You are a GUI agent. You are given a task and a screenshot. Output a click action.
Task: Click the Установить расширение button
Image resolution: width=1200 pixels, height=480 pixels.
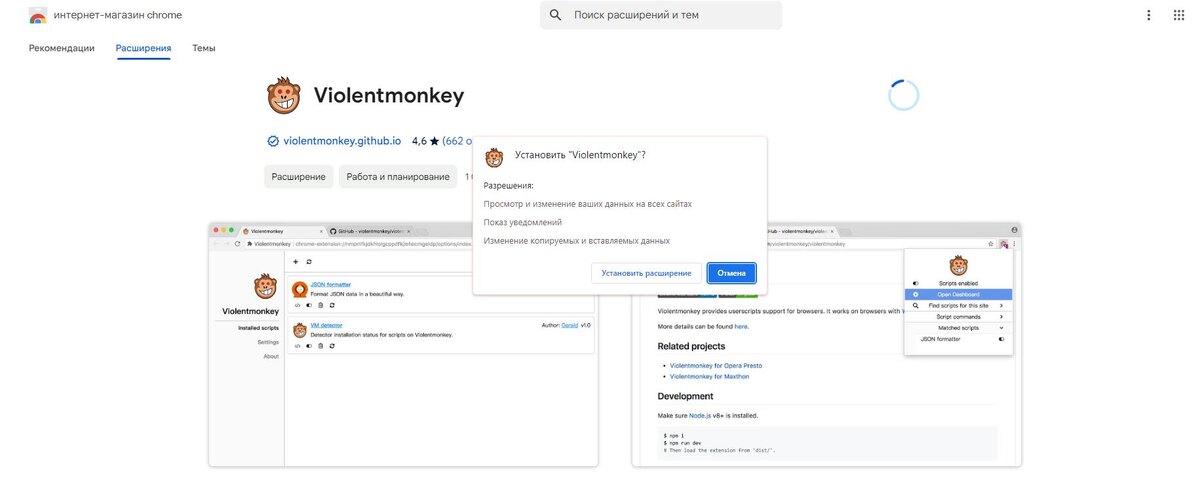pyautogui.click(x=647, y=273)
